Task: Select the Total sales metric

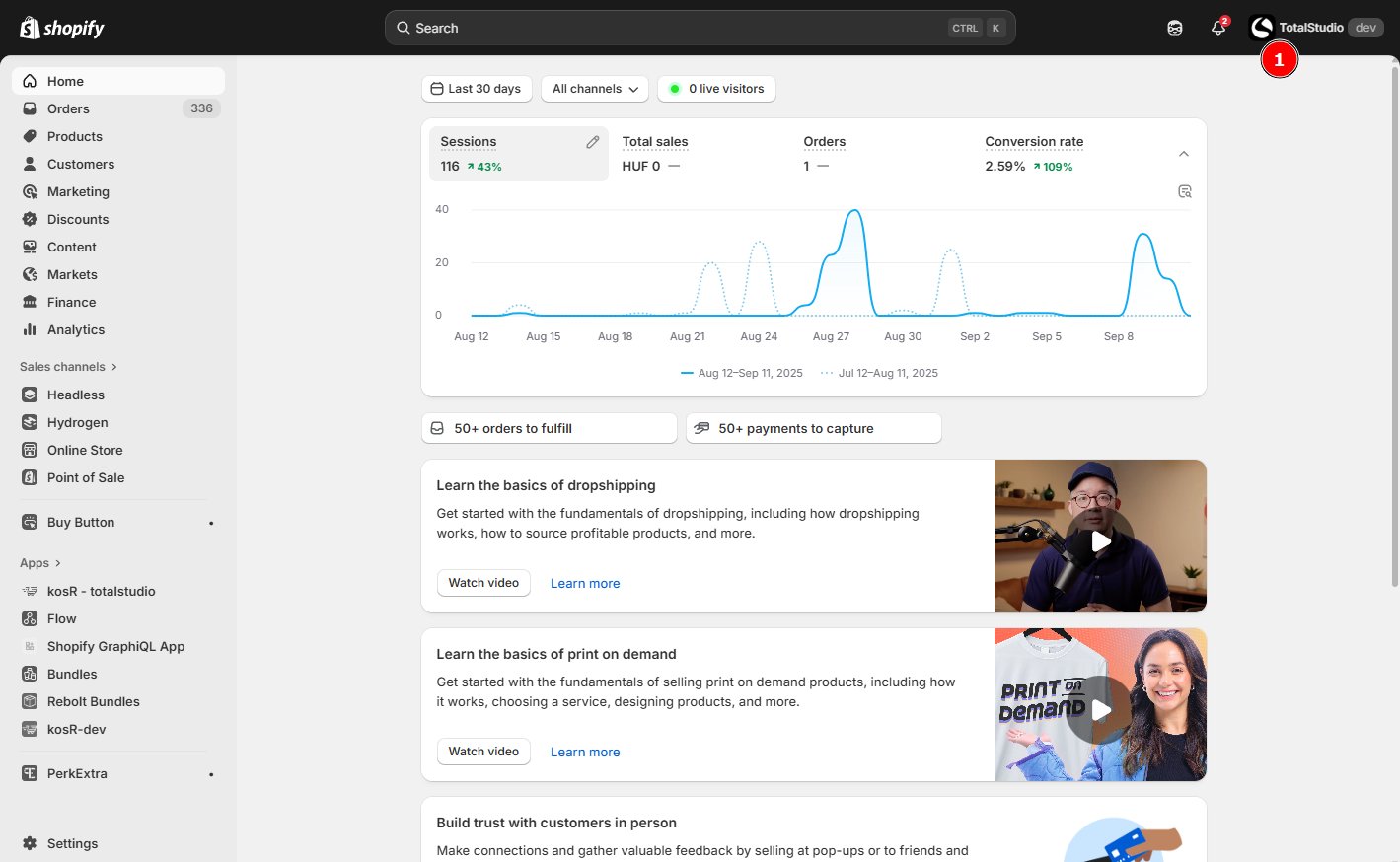Action: [x=700, y=154]
